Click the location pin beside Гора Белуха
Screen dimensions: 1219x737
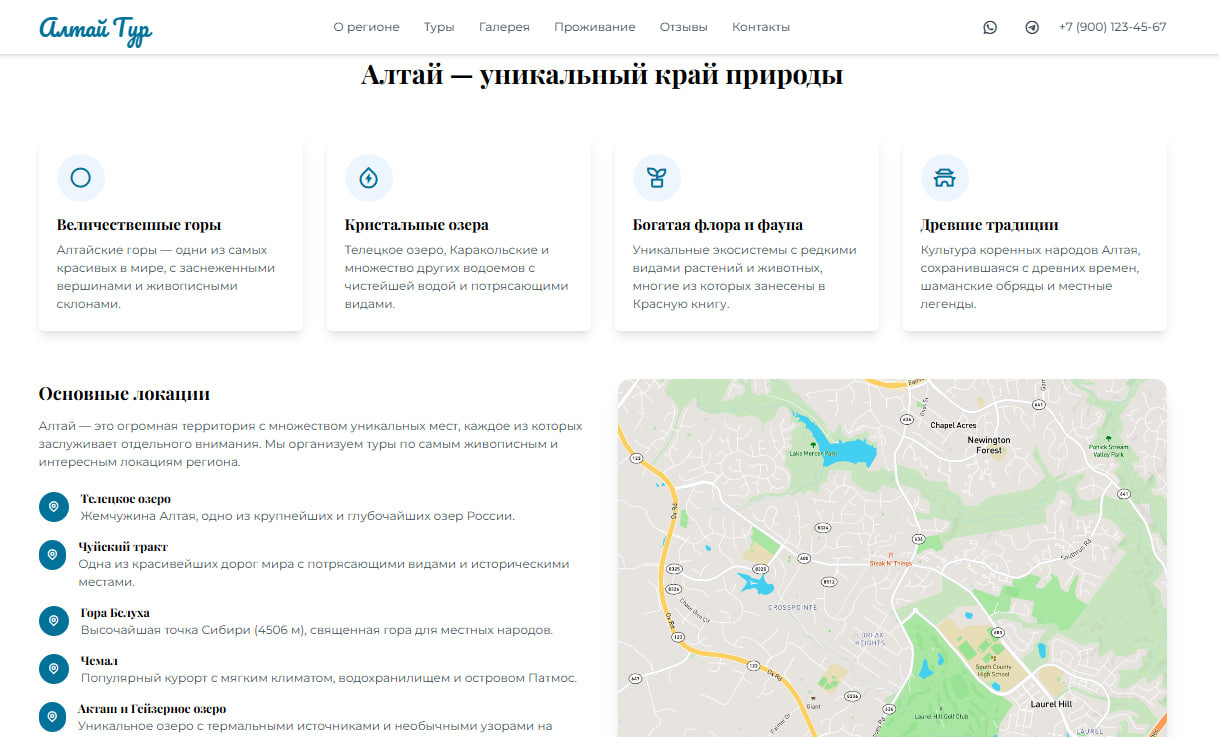click(54, 621)
